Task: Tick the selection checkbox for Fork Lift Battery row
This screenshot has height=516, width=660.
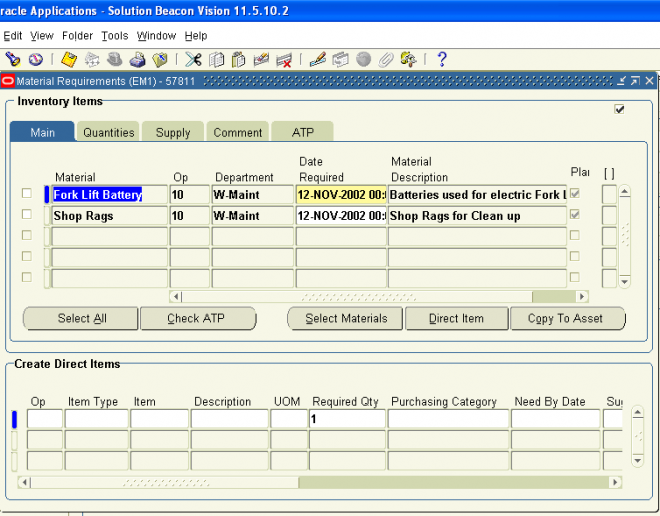Action: 27,193
